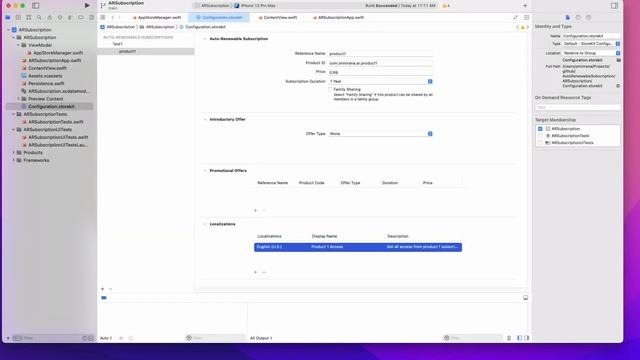Image resolution: width=640 pixels, height=360 pixels.
Task: Toggle the navigator sidebar icon
Action: coord(36,6)
